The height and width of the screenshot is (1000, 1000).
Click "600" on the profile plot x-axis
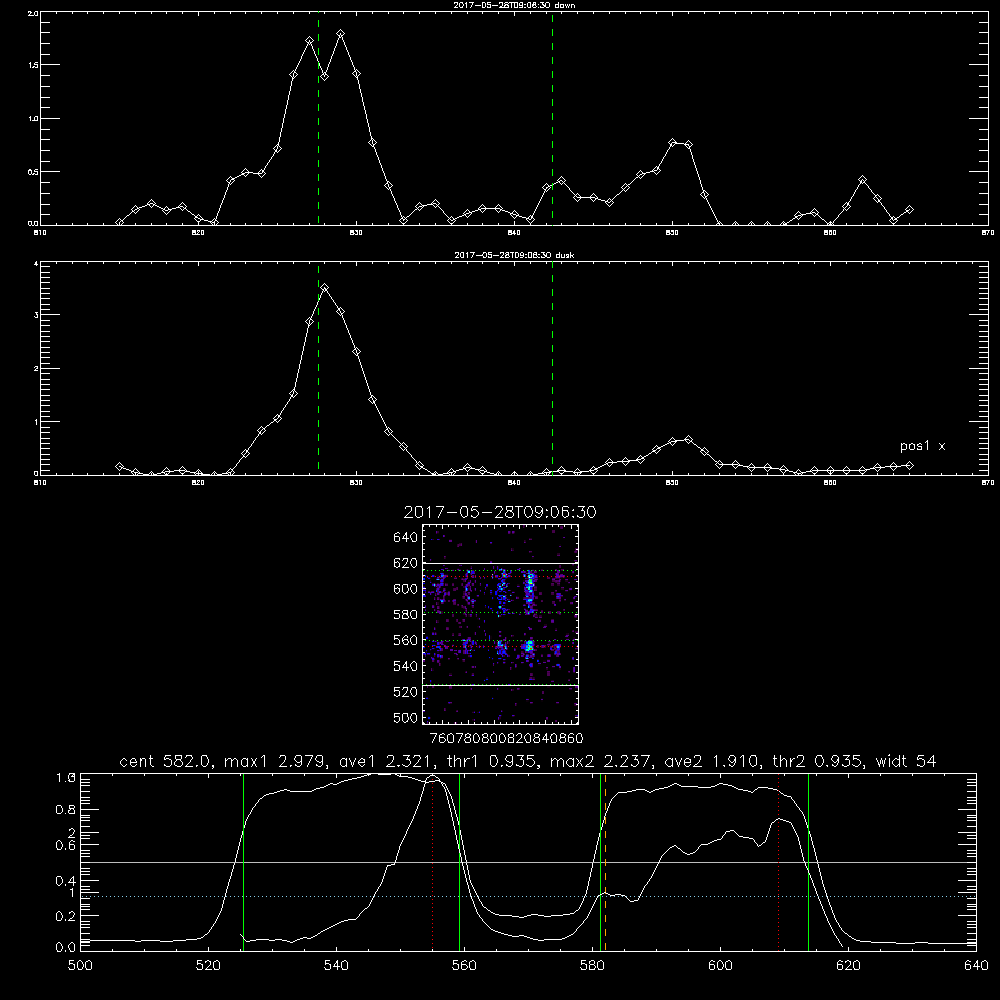point(720,966)
